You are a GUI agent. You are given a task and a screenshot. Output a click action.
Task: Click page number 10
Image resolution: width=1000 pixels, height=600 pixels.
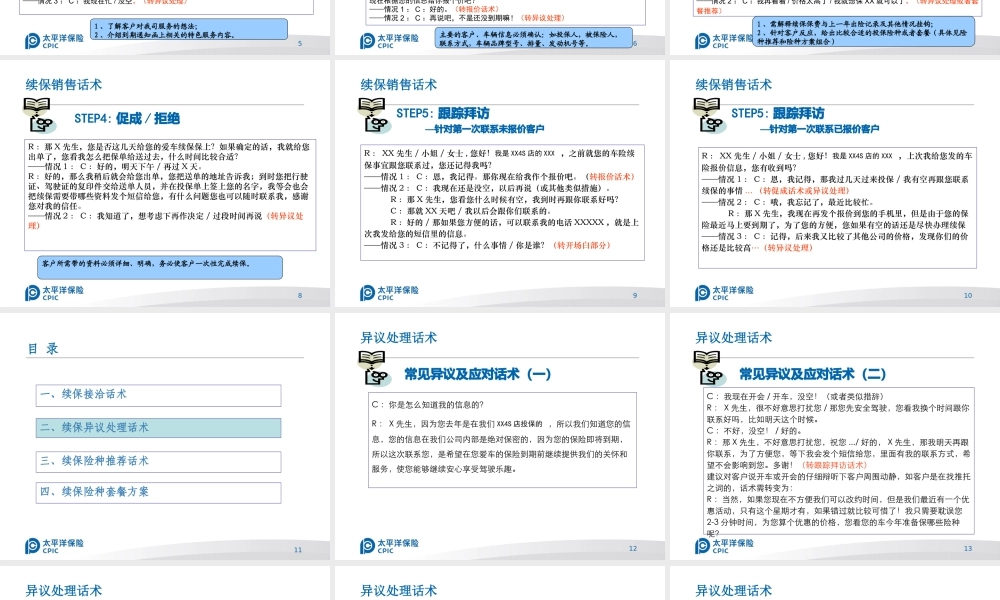968,296
